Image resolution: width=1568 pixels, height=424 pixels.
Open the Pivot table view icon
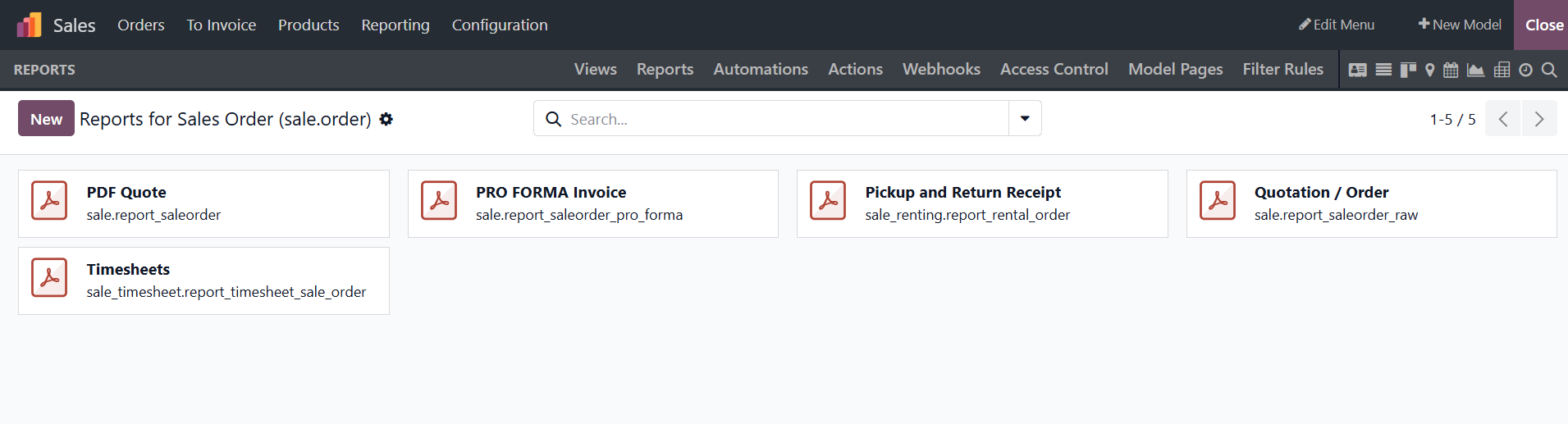(x=1502, y=70)
